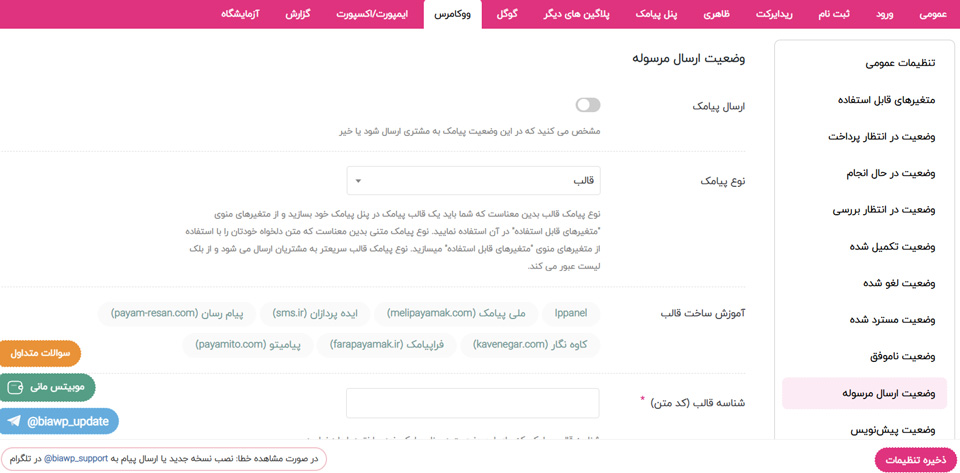
Task: Click the wallet icon on موبیتس مانی button
Action: (16, 388)
